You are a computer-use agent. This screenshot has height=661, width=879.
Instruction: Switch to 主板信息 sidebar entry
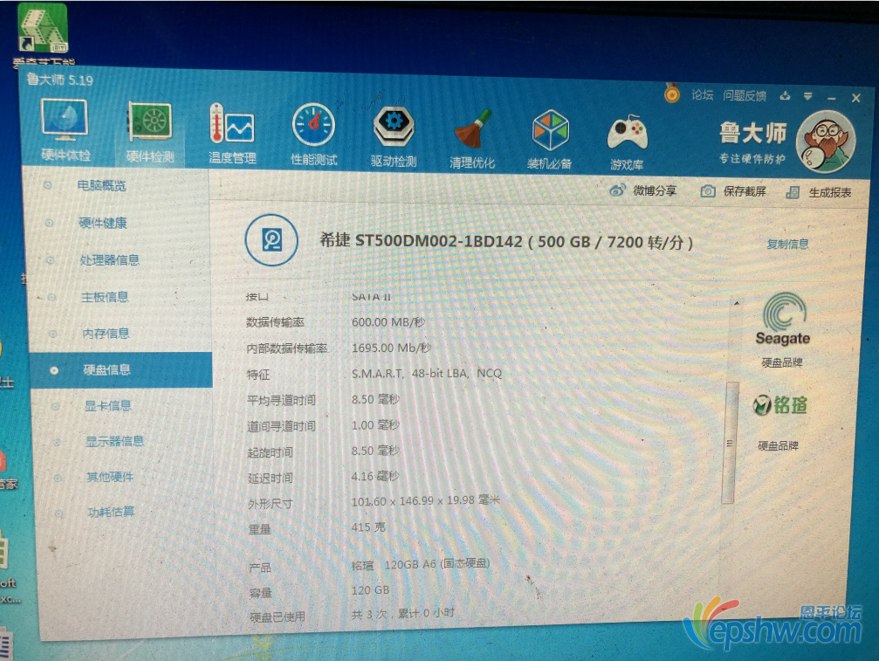[104, 297]
